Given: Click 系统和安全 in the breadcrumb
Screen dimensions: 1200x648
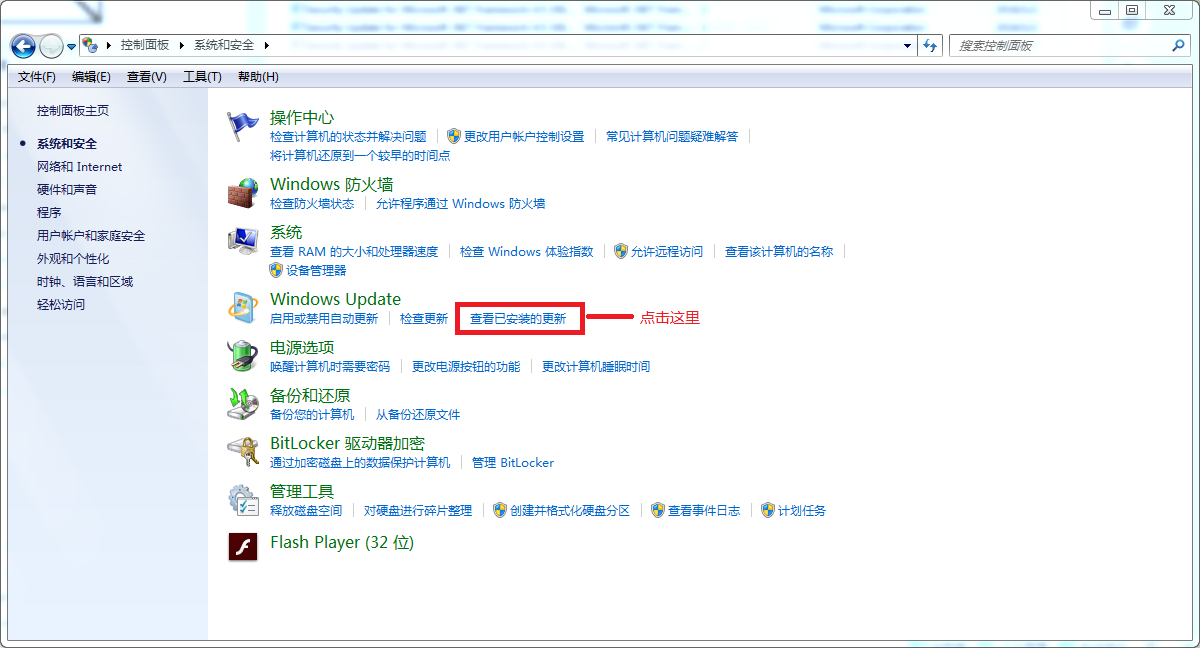Looking at the screenshot, I should (x=224, y=46).
